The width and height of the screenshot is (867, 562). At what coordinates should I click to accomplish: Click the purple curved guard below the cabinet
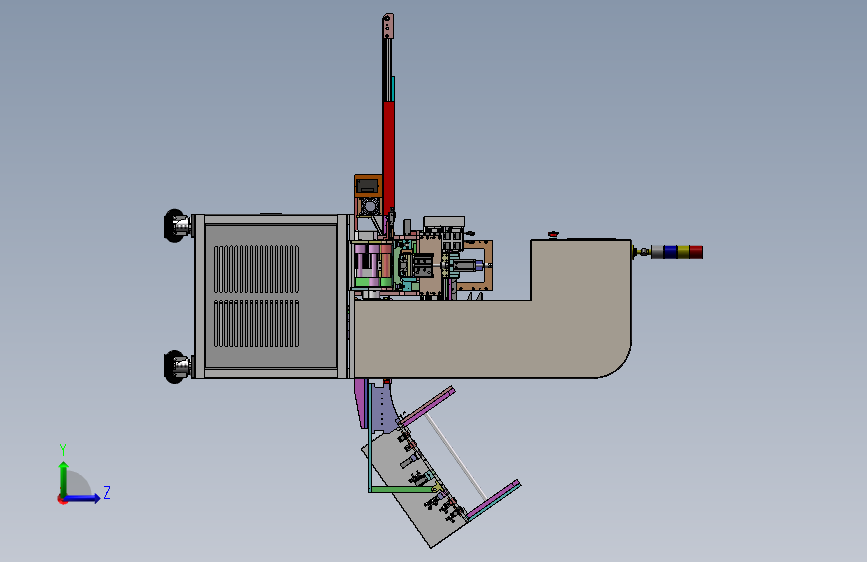click(x=361, y=404)
